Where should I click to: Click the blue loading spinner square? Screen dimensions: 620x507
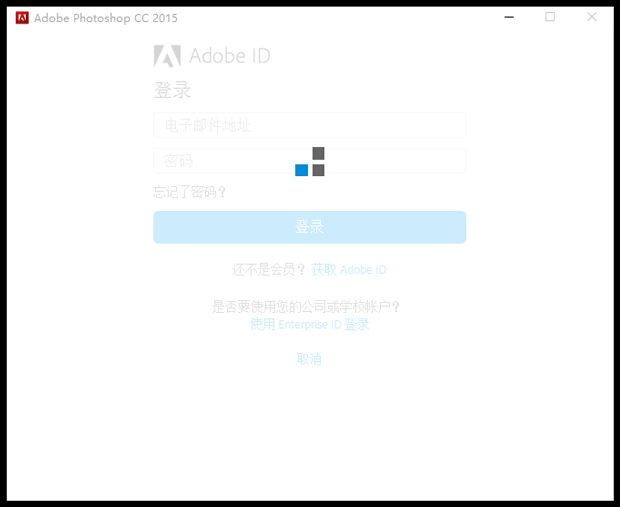[x=301, y=170]
